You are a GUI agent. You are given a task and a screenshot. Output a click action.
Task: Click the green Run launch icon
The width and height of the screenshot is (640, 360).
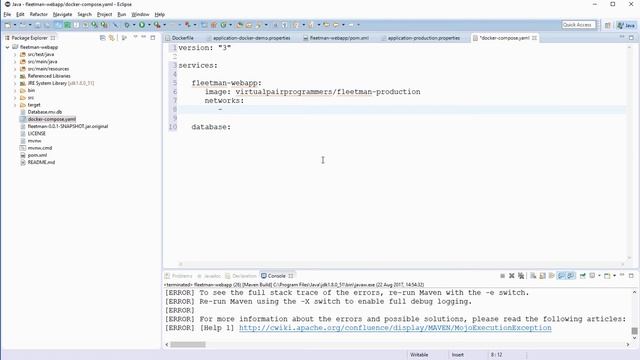point(142,25)
